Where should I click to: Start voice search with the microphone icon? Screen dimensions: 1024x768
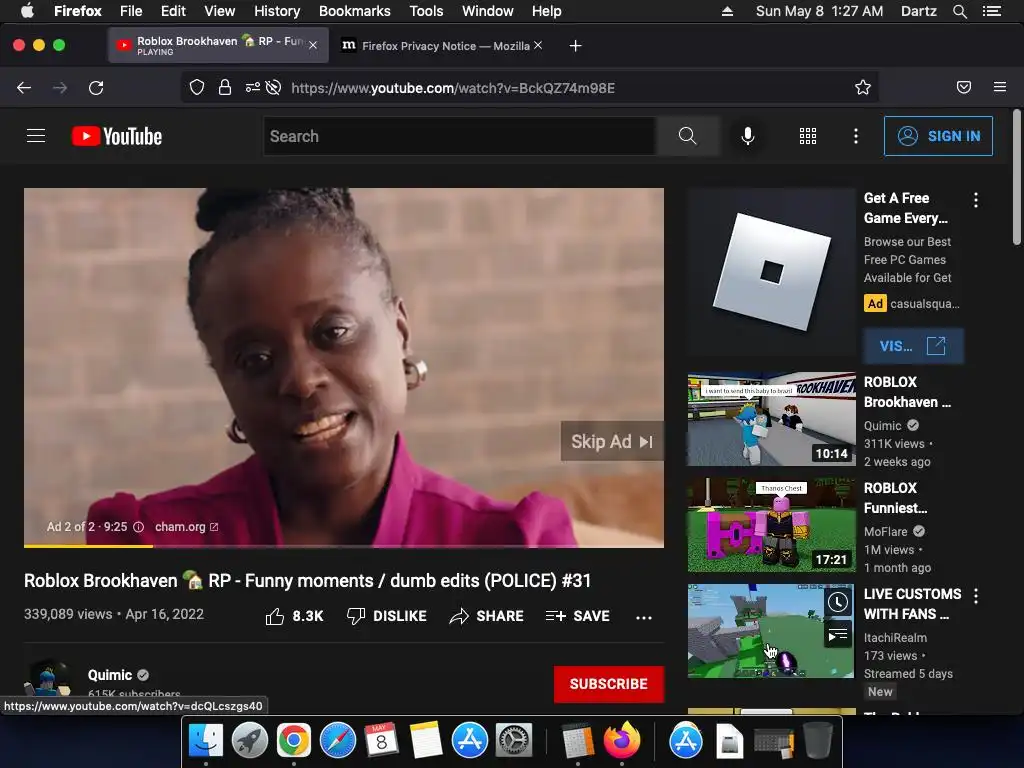coord(748,136)
